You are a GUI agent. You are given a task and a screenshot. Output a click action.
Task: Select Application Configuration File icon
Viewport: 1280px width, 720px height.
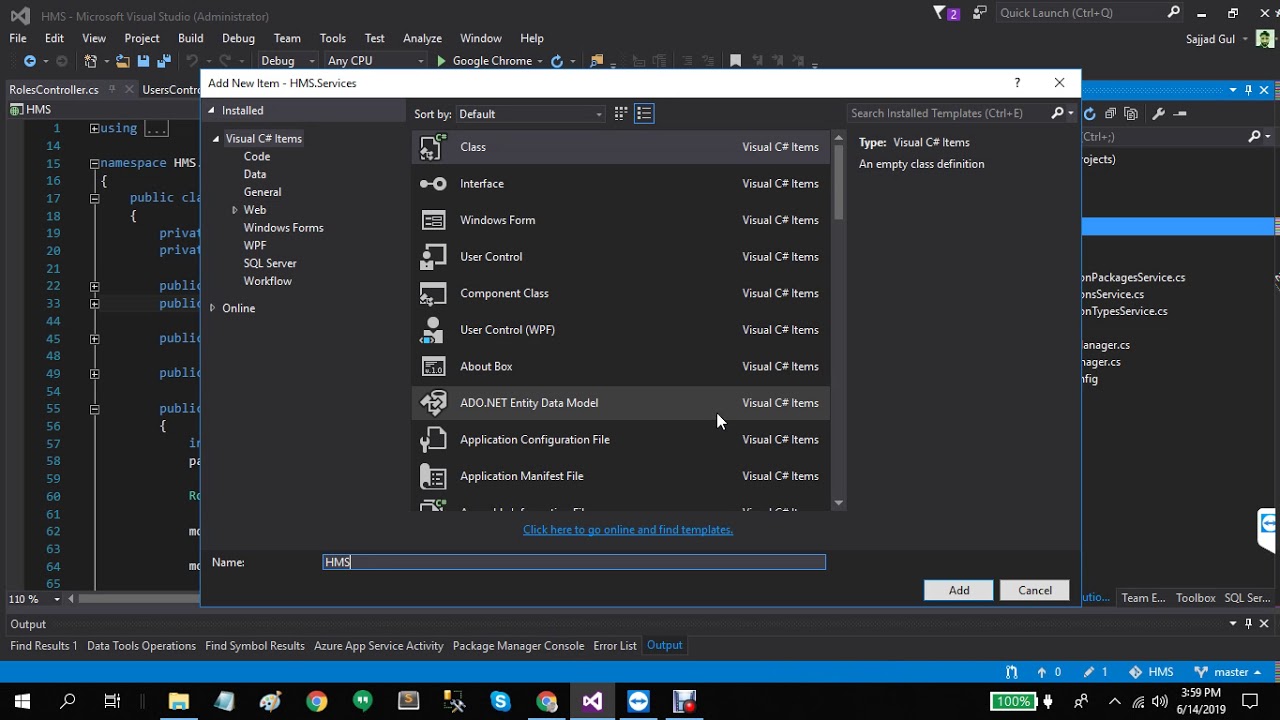click(x=433, y=440)
